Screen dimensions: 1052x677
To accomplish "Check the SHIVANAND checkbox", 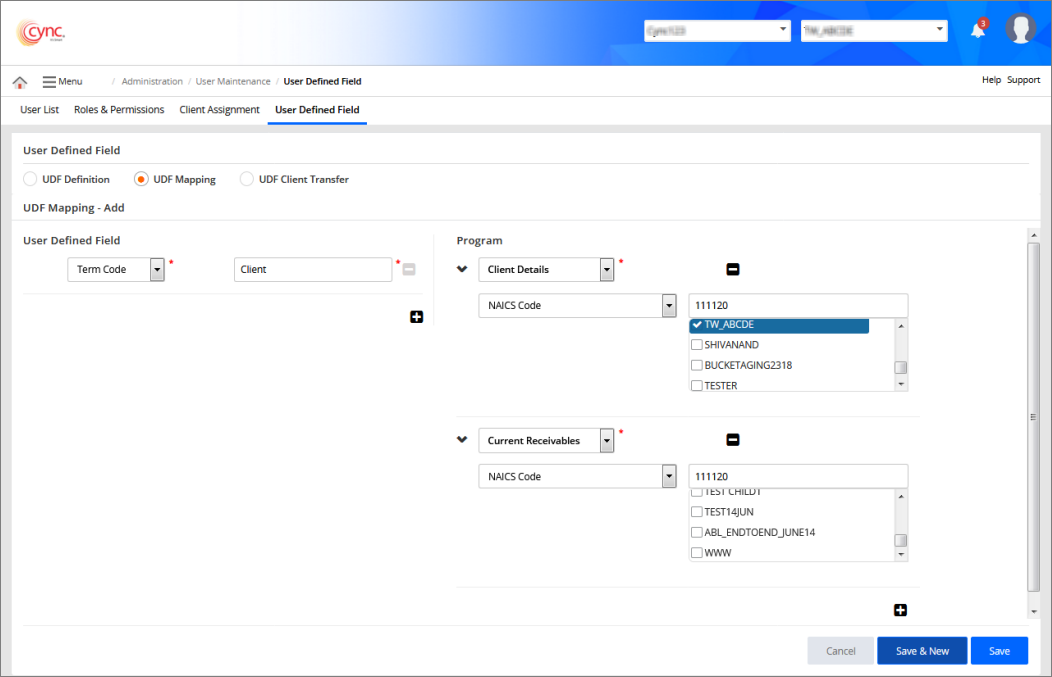I will click(697, 345).
